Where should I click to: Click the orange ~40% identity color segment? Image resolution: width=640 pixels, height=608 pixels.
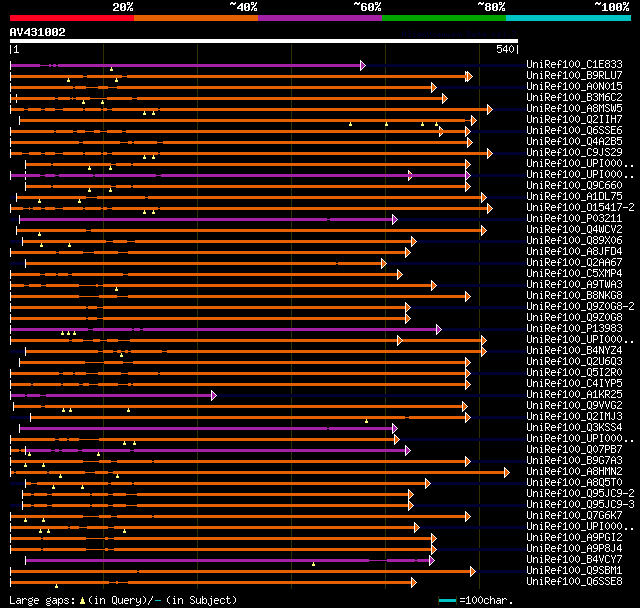[196, 18]
